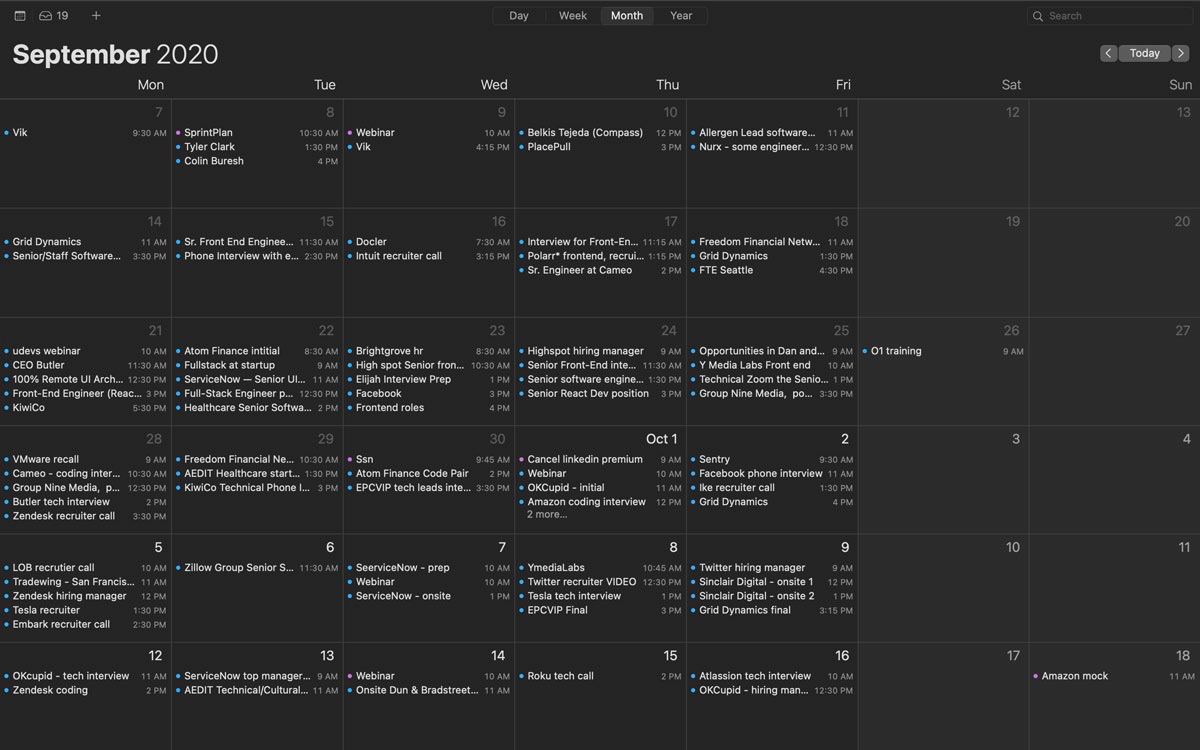Select Twitter recruiter VIDEO event
This screenshot has width=1200, height=750.
click(x=600, y=582)
